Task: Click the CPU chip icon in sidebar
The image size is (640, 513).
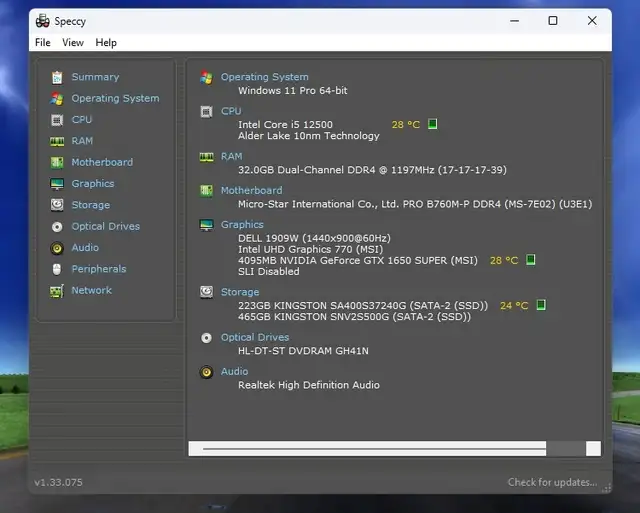Action: [x=57, y=120]
